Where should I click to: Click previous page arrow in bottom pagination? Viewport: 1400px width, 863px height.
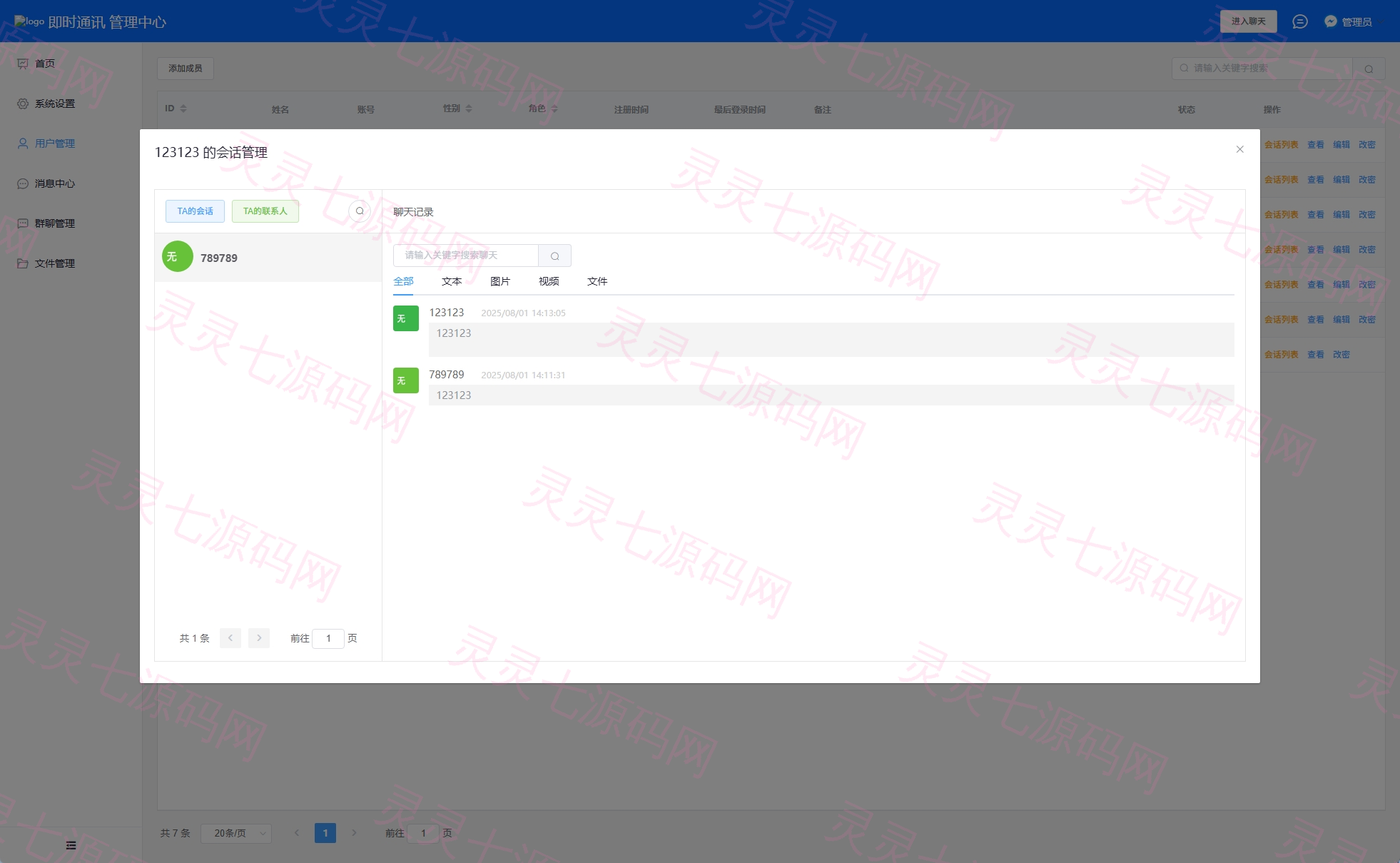[x=297, y=833]
